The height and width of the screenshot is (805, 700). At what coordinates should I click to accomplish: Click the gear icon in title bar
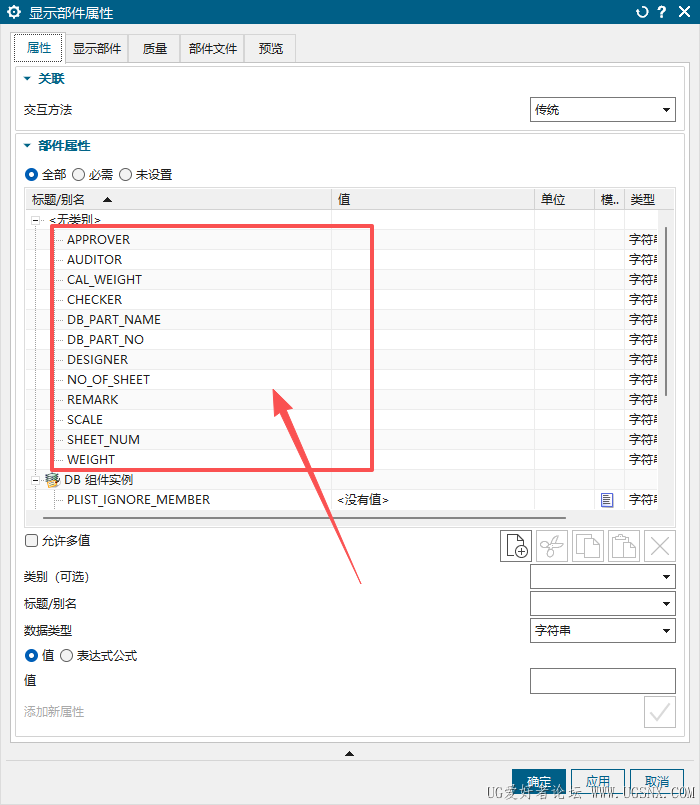click(14, 12)
